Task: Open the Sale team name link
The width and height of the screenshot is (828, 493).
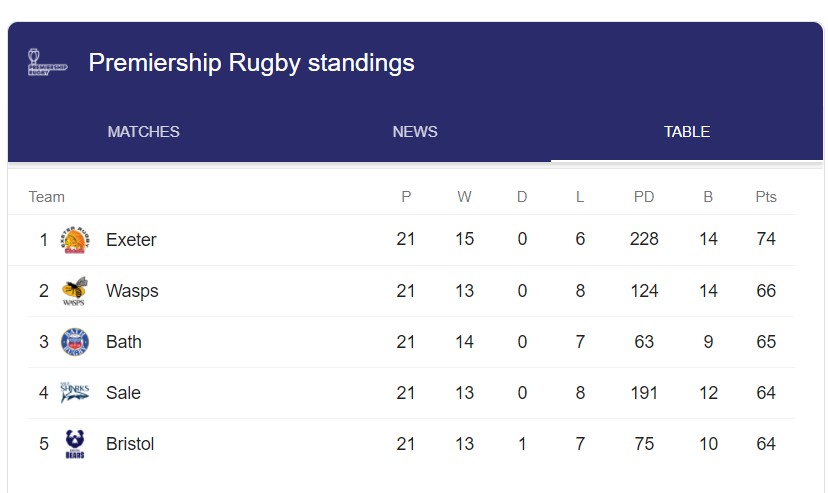Action: 123,393
